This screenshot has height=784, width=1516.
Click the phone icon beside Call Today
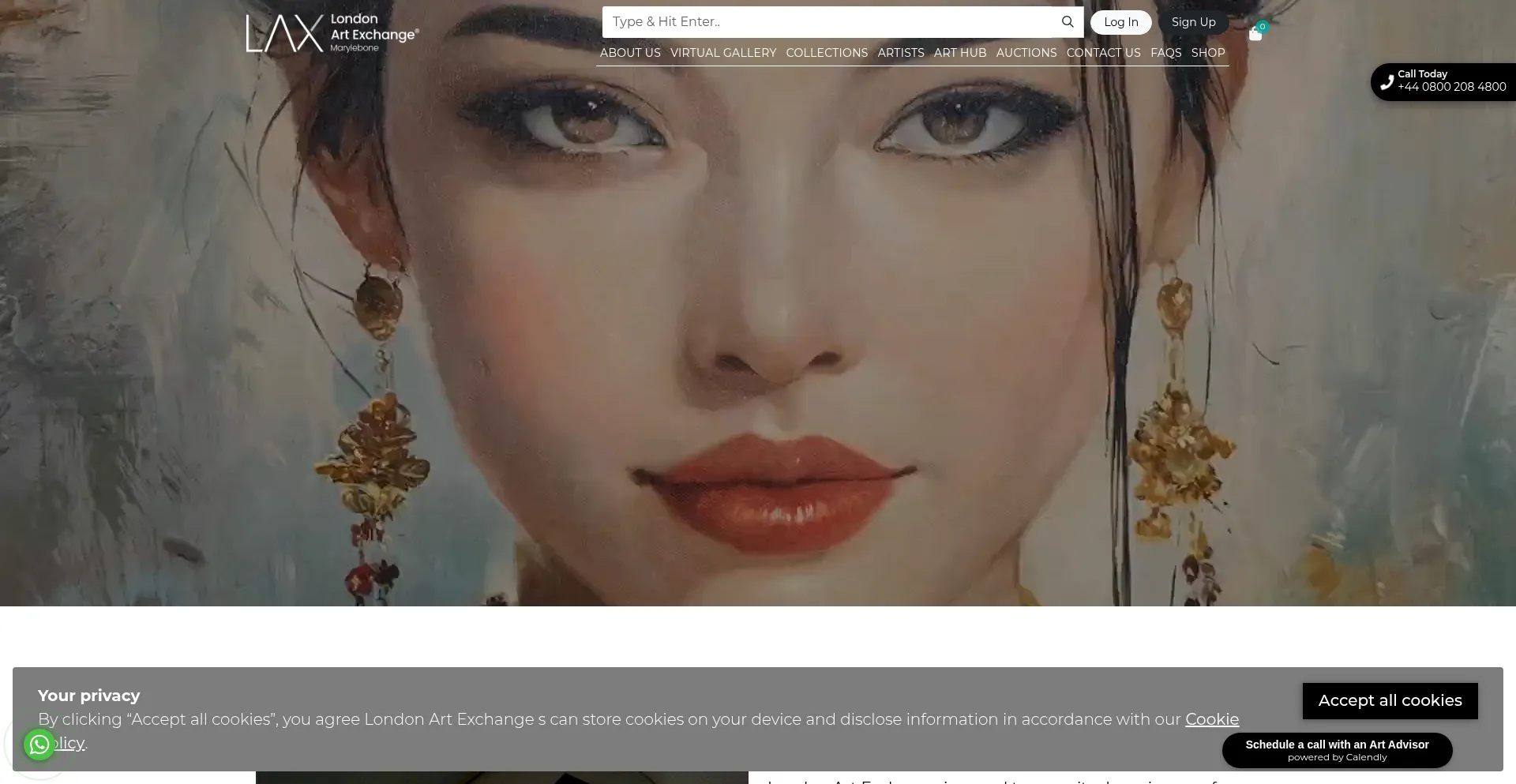(x=1387, y=82)
